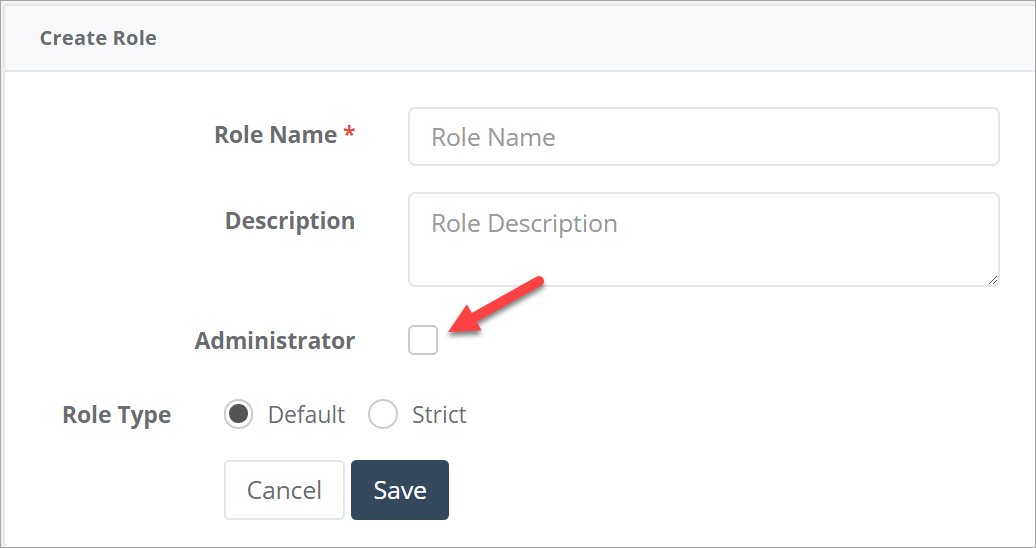Click empty area of Create Role header bar
This screenshot has height=548, width=1036.
tap(600, 39)
